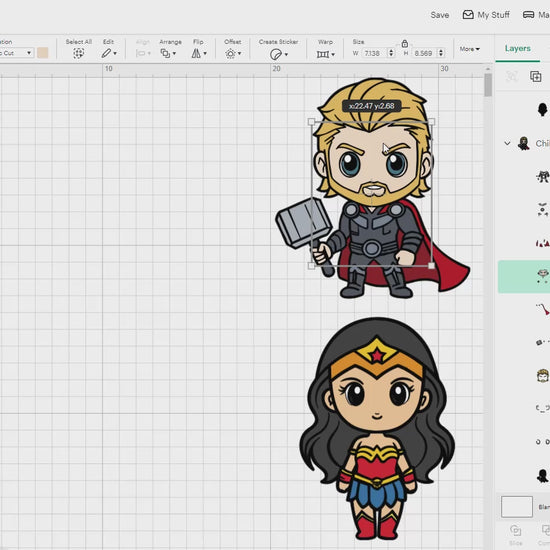Click the Flip tool icon
550x550 pixels.
pyautogui.click(x=196, y=53)
